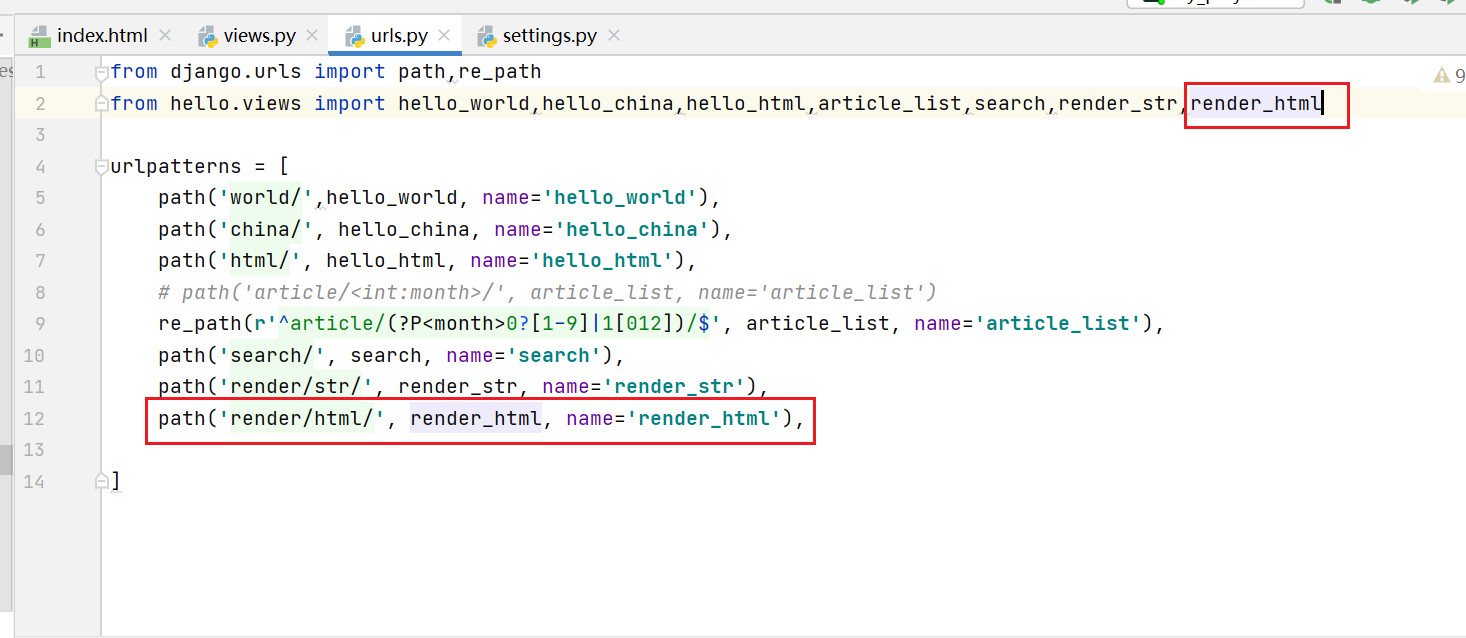
Task: Click 'hello_world' in the import line
Action: [464, 103]
